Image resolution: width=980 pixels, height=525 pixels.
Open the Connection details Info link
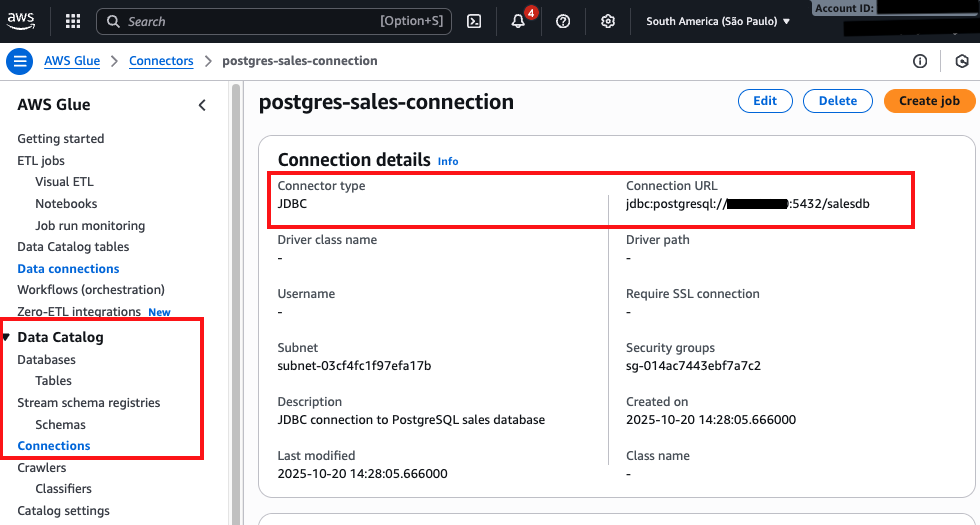[x=448, y=161]
